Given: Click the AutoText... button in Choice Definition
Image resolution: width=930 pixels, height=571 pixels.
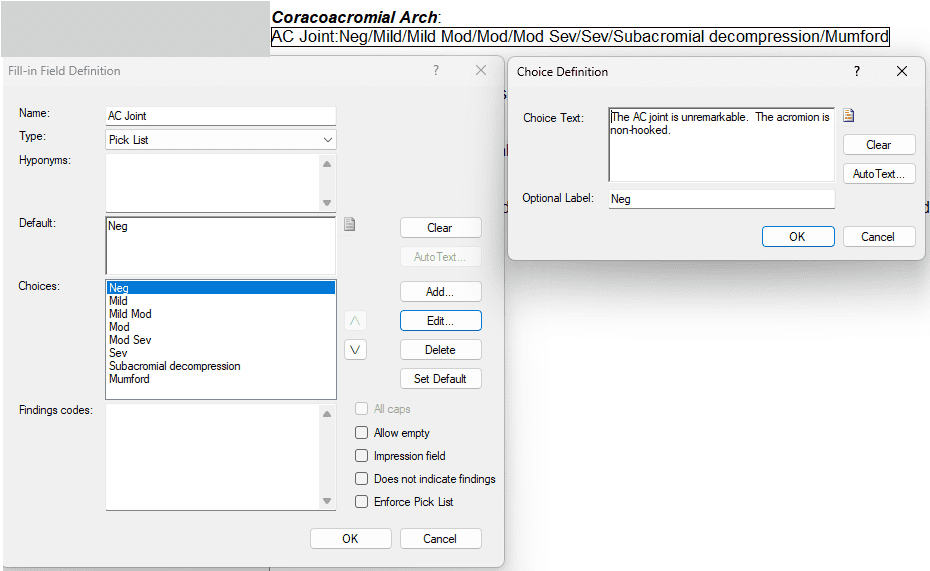Looking at the screenshot, I should [x=878, y=174].
